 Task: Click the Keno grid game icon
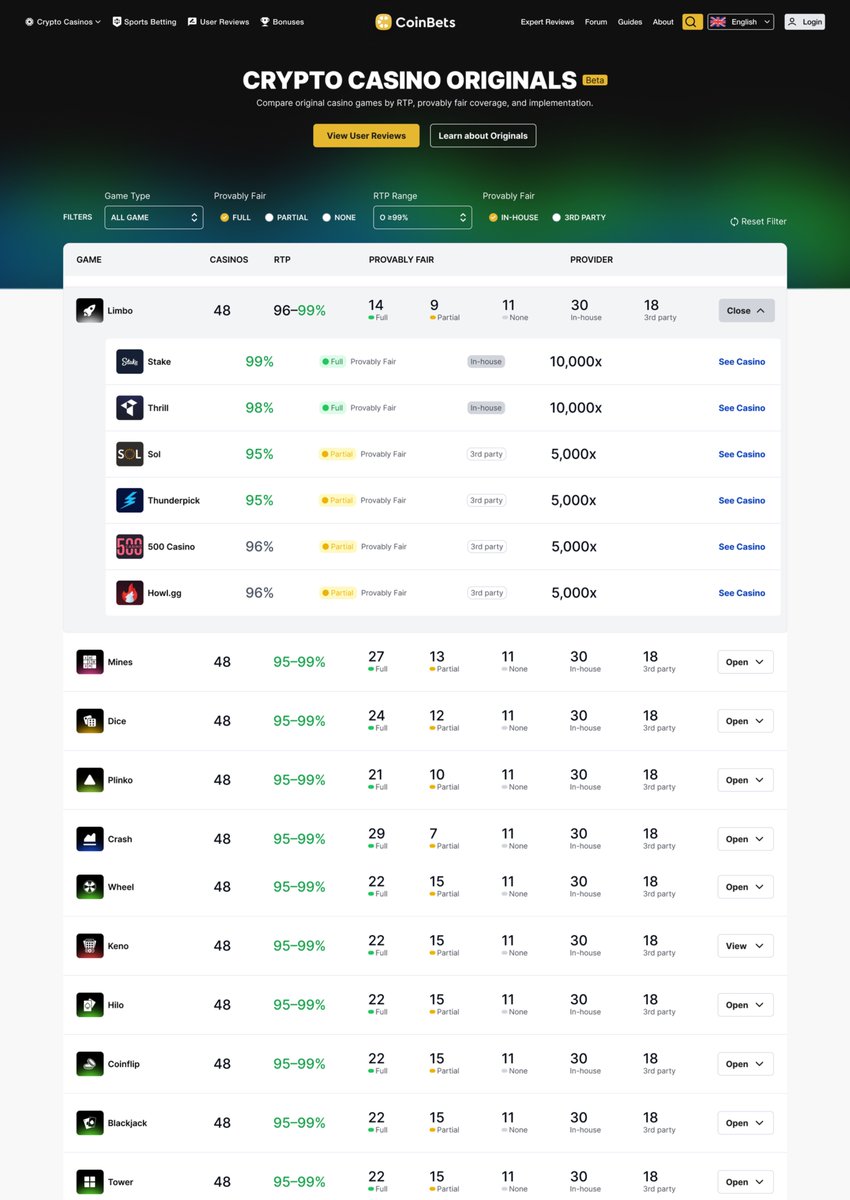[x=89, y=945]
